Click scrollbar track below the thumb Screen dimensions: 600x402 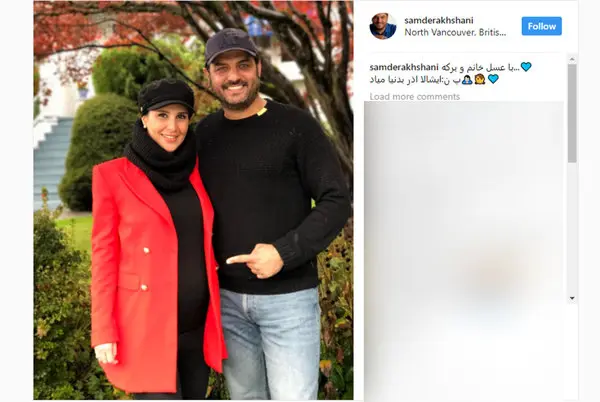tap(572, 228)
